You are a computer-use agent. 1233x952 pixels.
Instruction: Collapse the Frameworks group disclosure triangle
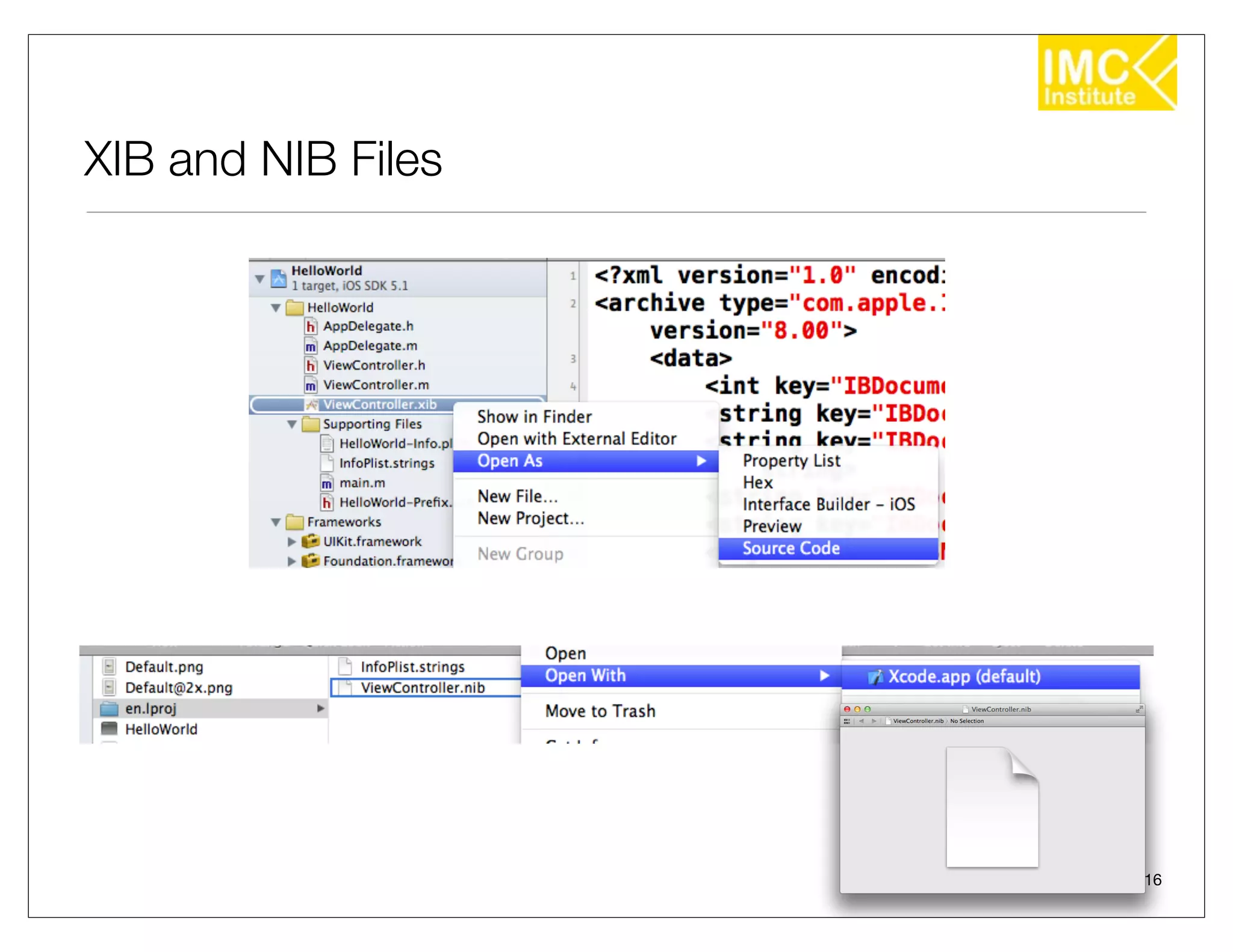tap(276, 522)
